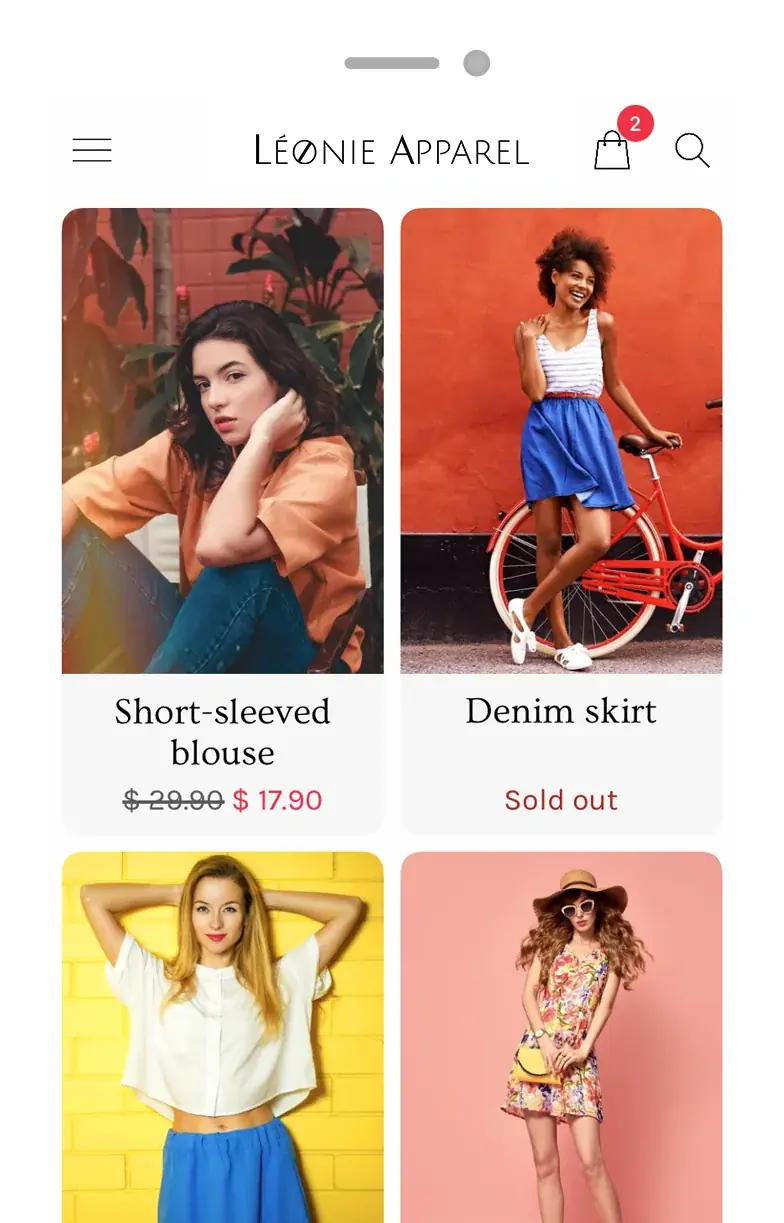
Task: Open the Short-sleeved blouse product photo
Action: pyautogui.click(x=222, y=440)
